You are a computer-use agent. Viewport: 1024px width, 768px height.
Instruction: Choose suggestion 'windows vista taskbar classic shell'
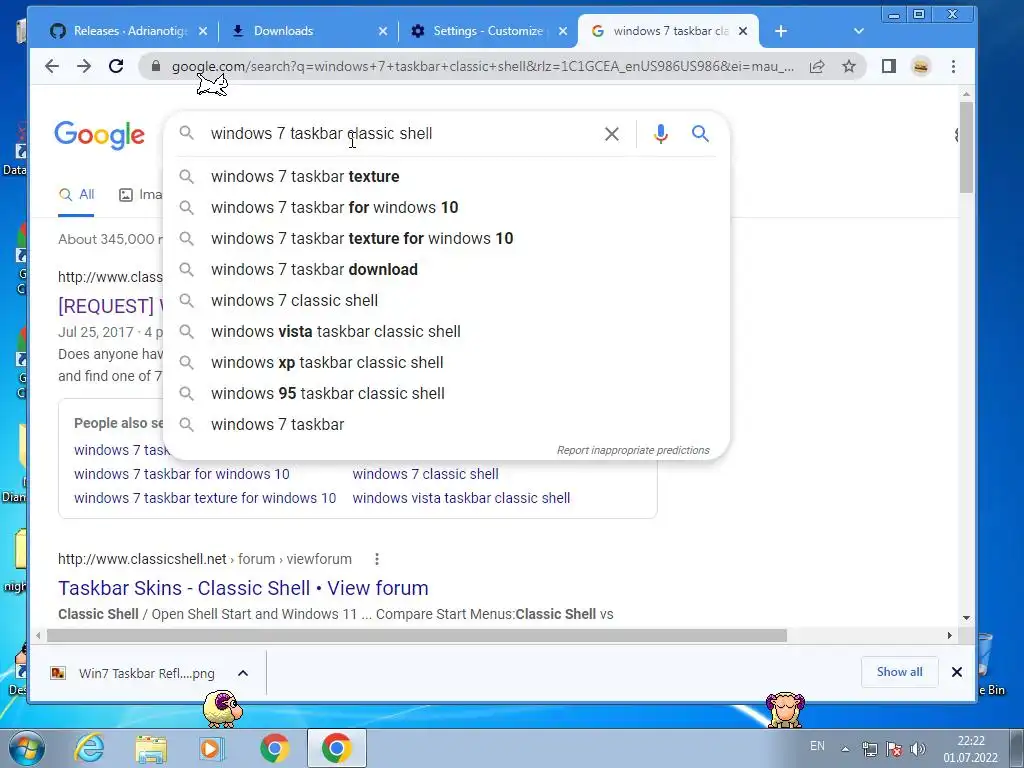pos(446,332)
